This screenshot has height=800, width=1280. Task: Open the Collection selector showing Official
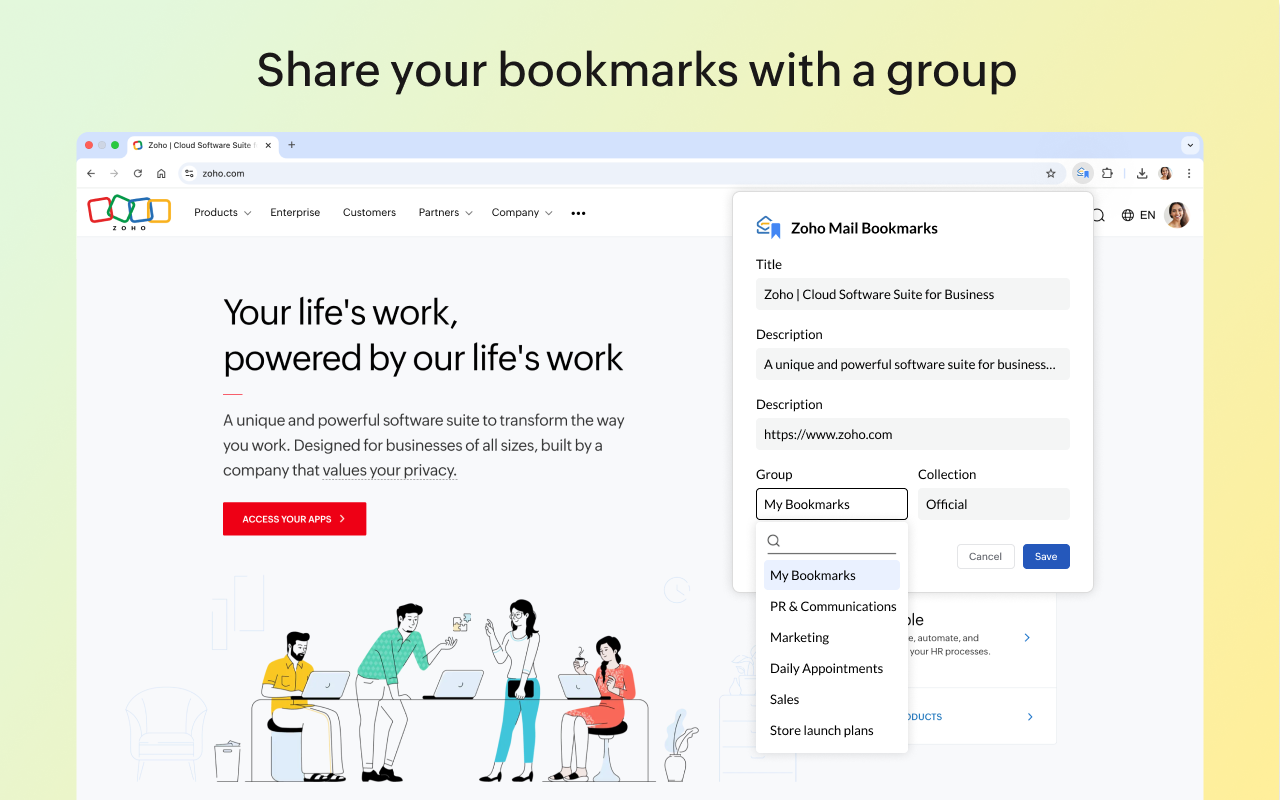993,504
